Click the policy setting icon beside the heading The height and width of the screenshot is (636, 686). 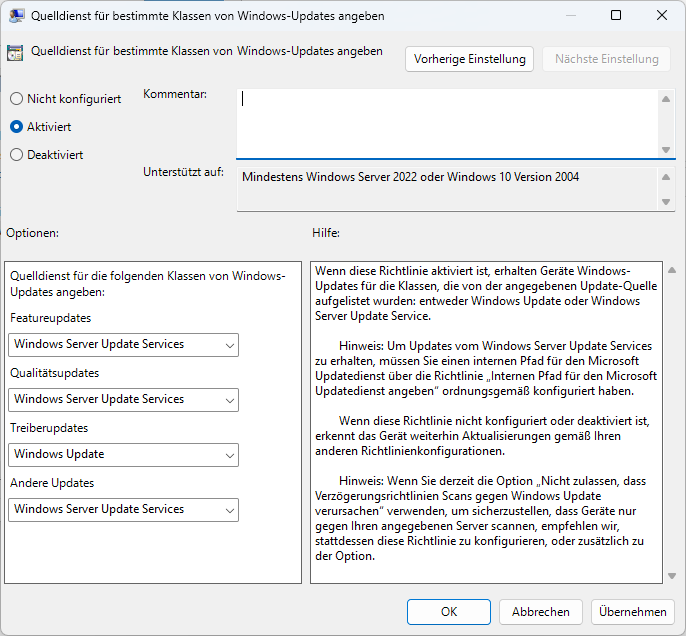(x=15, y=53)
